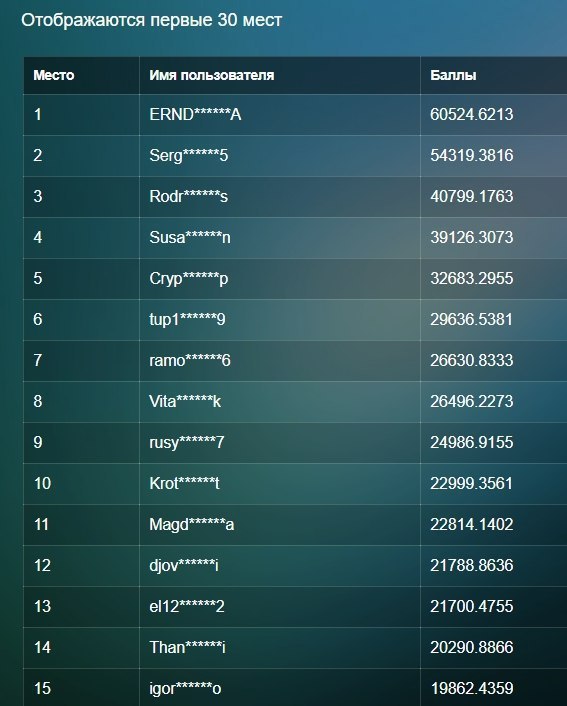Viewport: 567px width, 706px height.
Task: Click place number 5 in Место column
Action: point(38,278)
